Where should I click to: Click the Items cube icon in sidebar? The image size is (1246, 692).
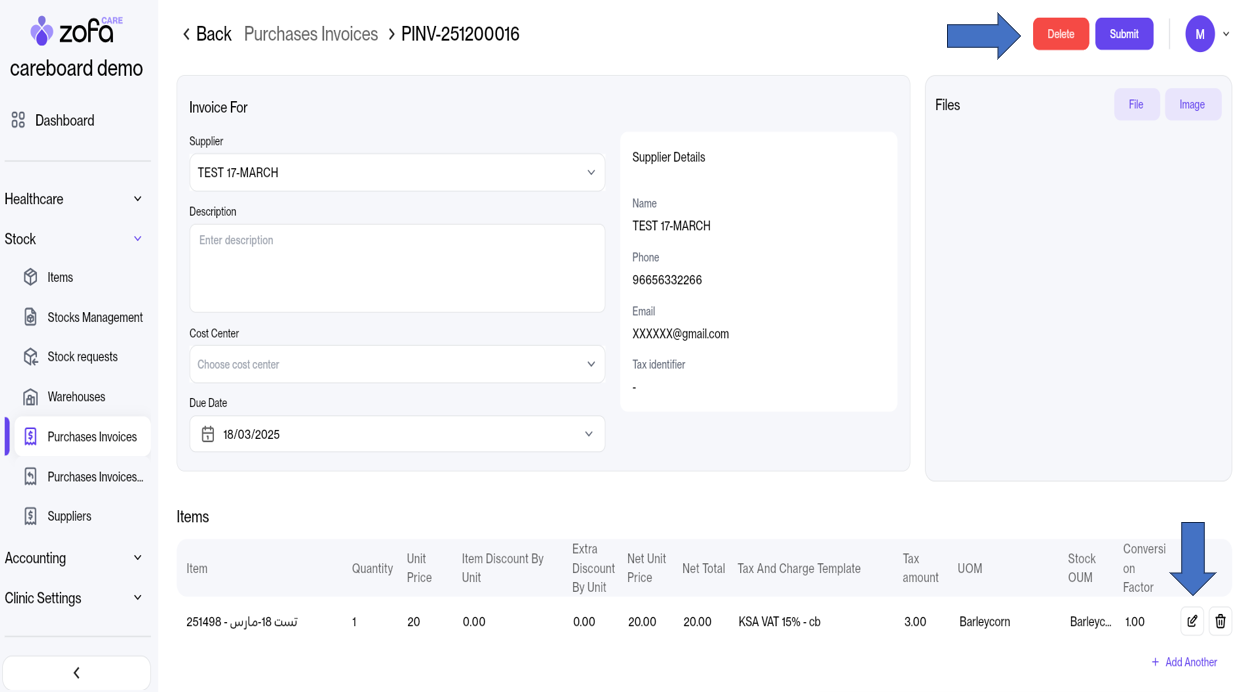click(x=30, y=277)
